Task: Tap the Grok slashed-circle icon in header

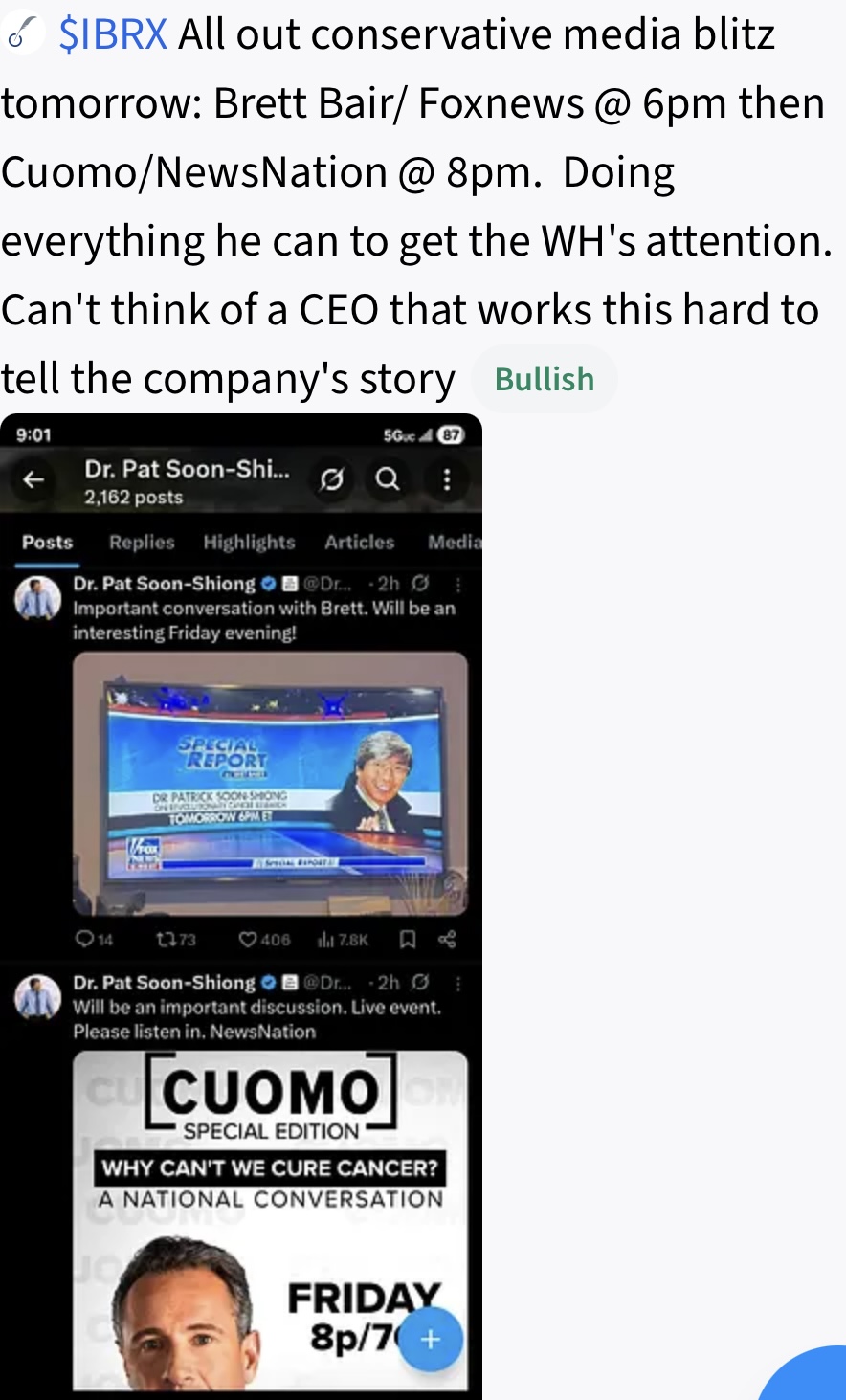Action: coord(331,478)
